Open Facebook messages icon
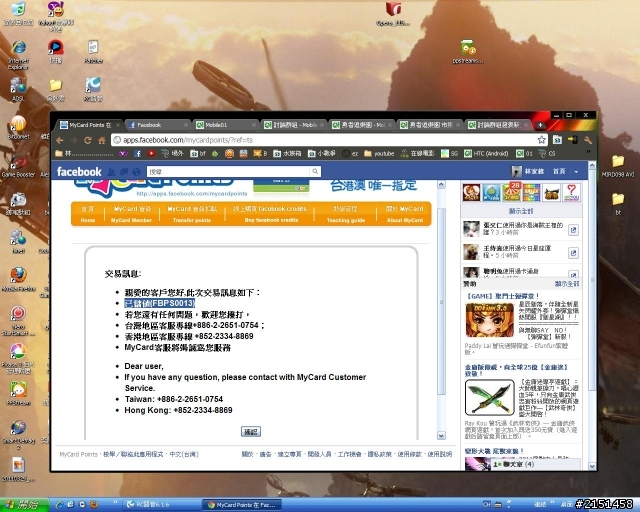 click(x=124, y=172)
